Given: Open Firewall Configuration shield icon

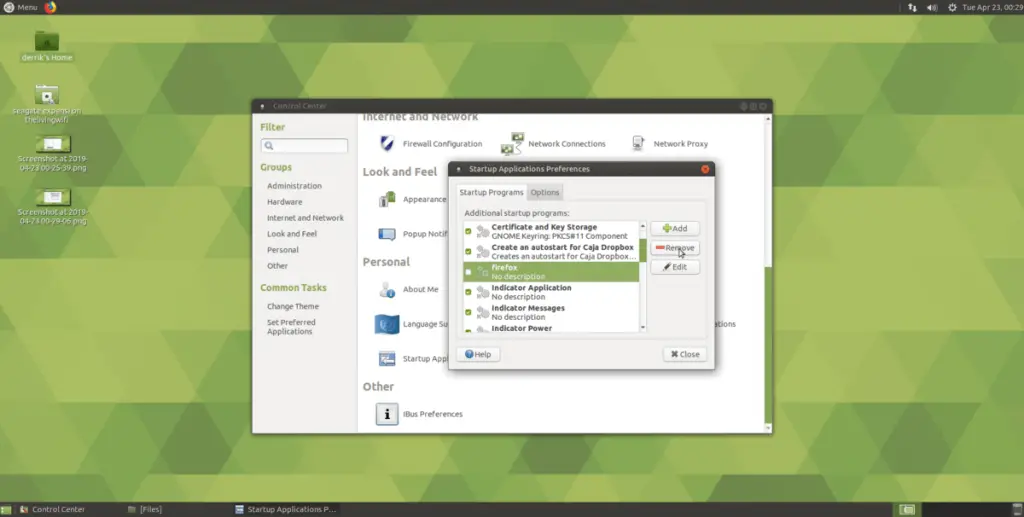Looking at the screenshot, I should pos(387,144).
